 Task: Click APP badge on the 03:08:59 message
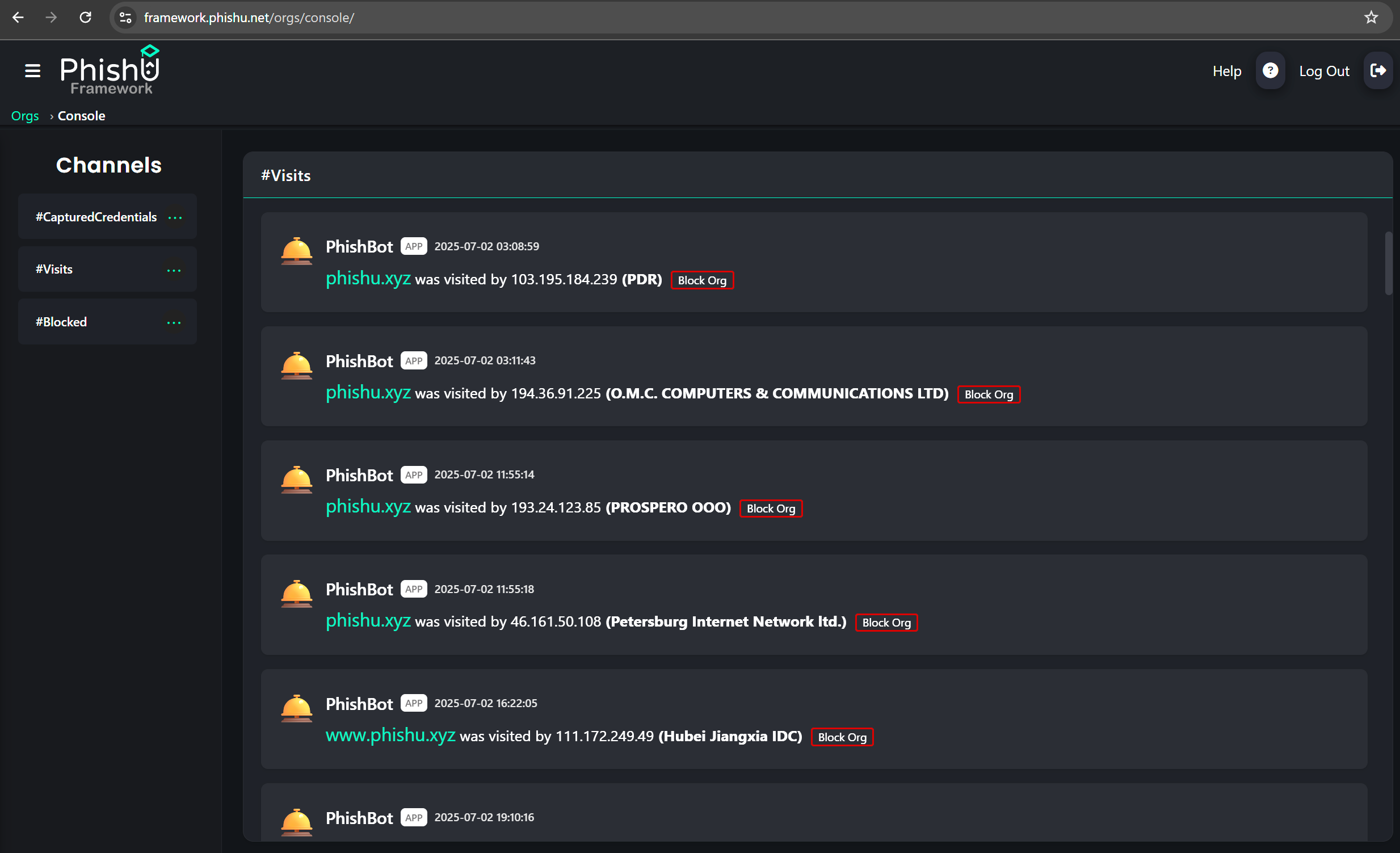pos(414,246)
